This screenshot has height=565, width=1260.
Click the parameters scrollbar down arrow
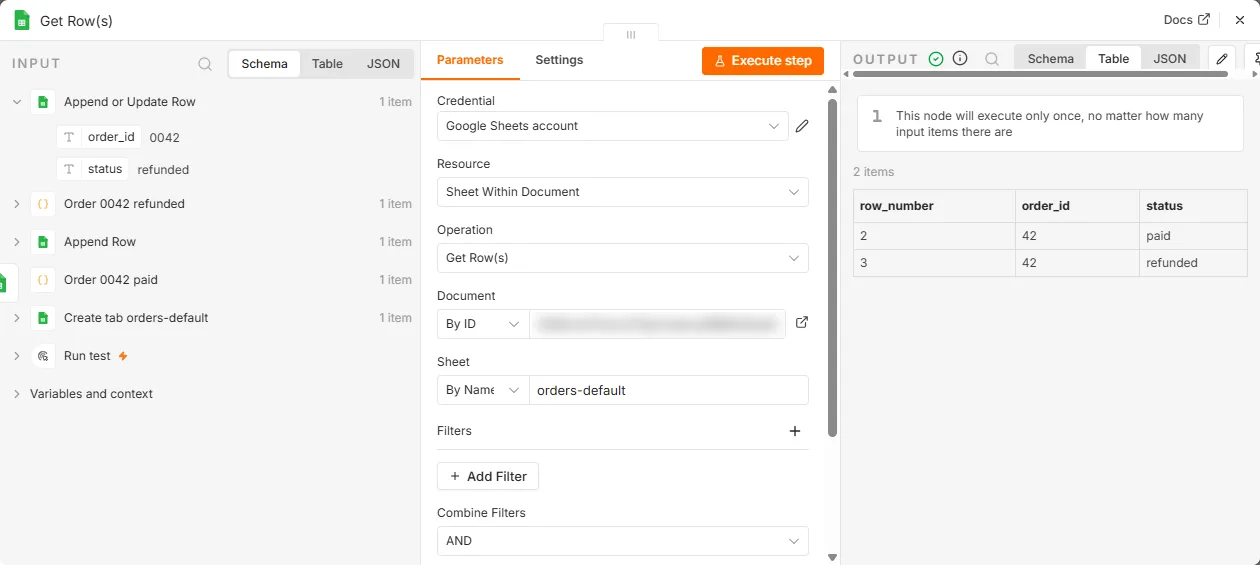pyautogui.click(x=832, y=557)
